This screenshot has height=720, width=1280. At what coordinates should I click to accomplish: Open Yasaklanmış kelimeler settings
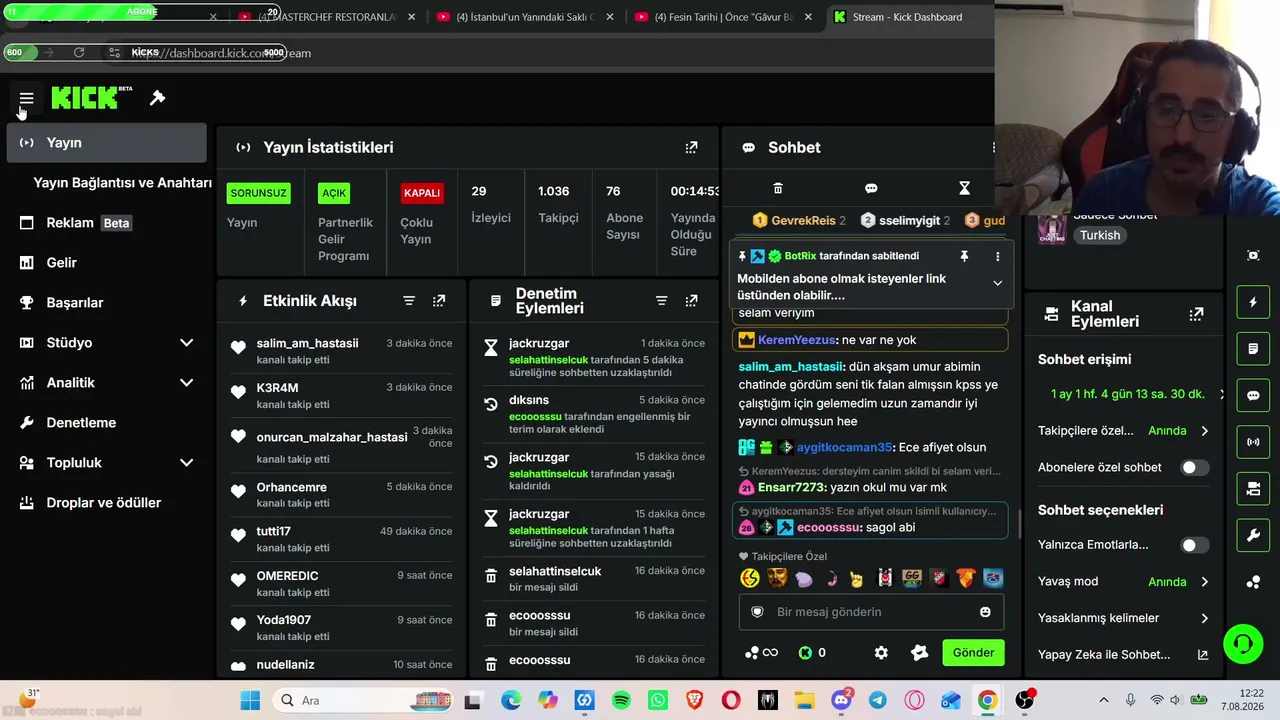point(1123,618)
